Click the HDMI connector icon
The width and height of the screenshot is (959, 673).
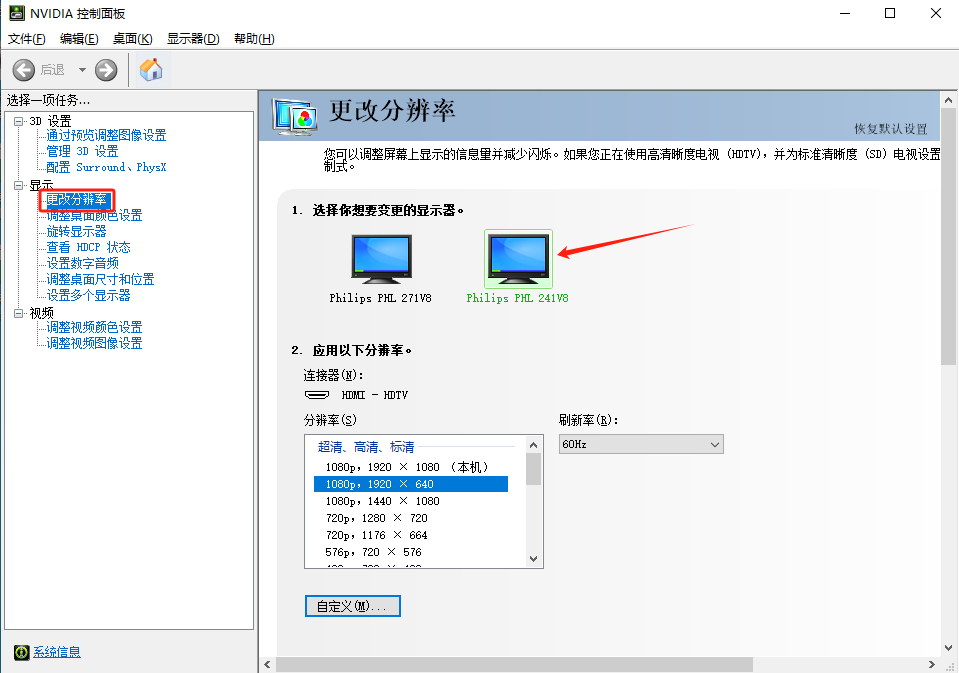coord(317,395)
